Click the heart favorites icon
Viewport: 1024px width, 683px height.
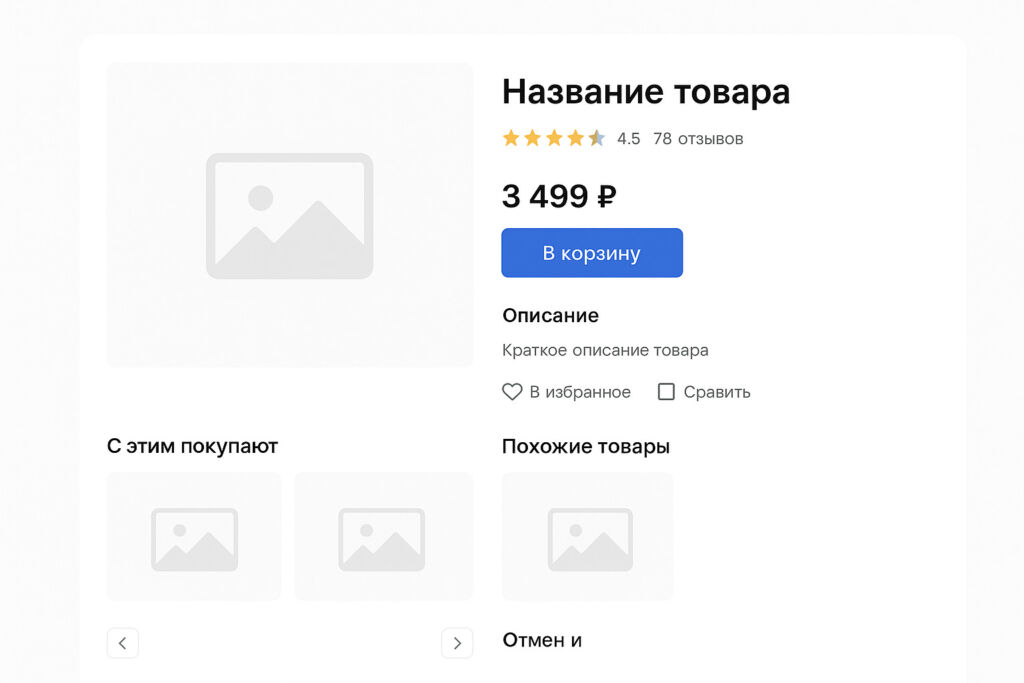[x=512, y=392]
